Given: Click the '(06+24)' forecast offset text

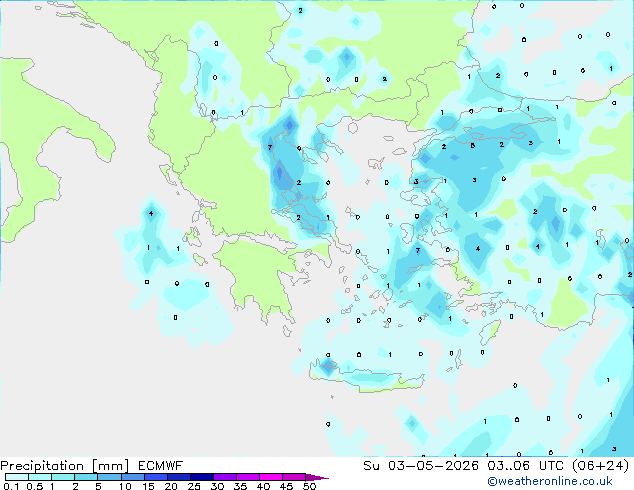Looking at the screenshot, I should [x=600, y=466].
